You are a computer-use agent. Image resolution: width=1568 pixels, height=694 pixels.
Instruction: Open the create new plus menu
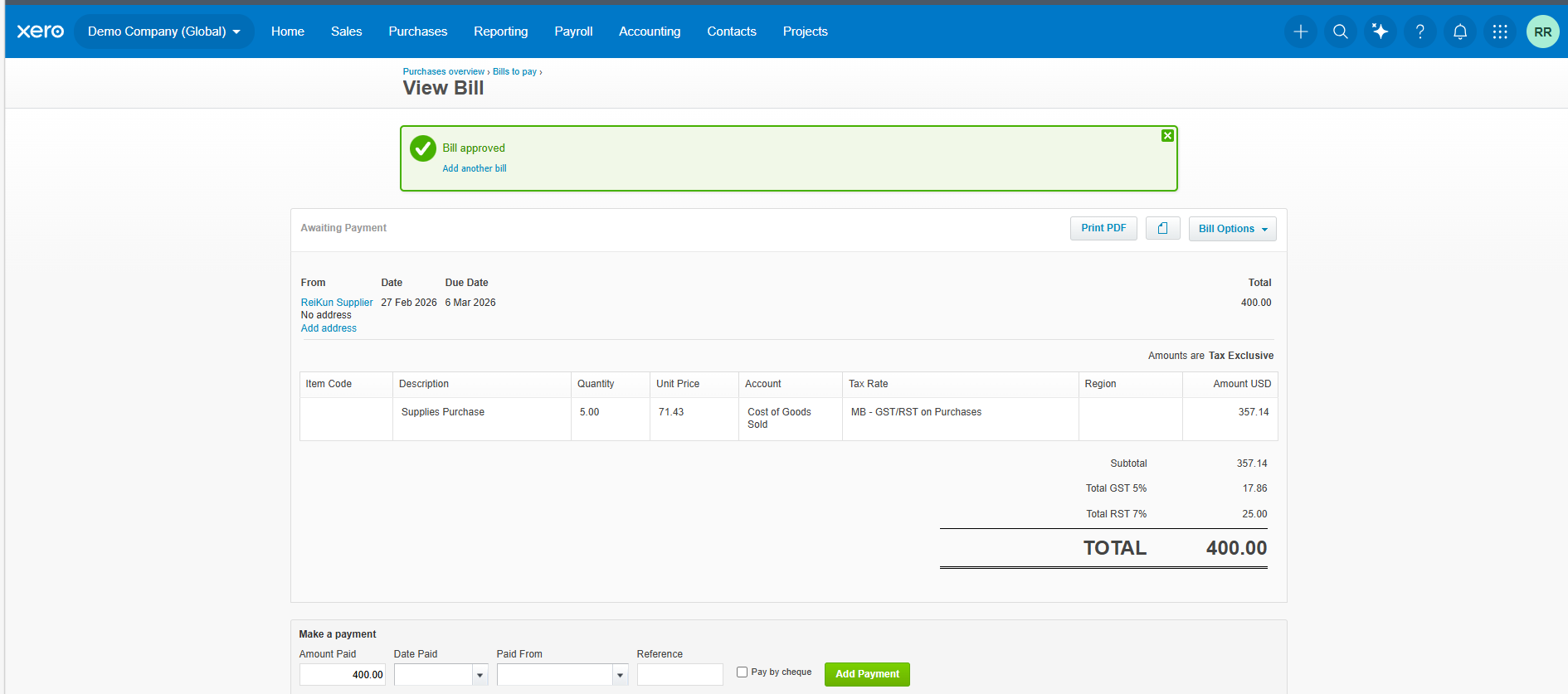coord(1301,32)
